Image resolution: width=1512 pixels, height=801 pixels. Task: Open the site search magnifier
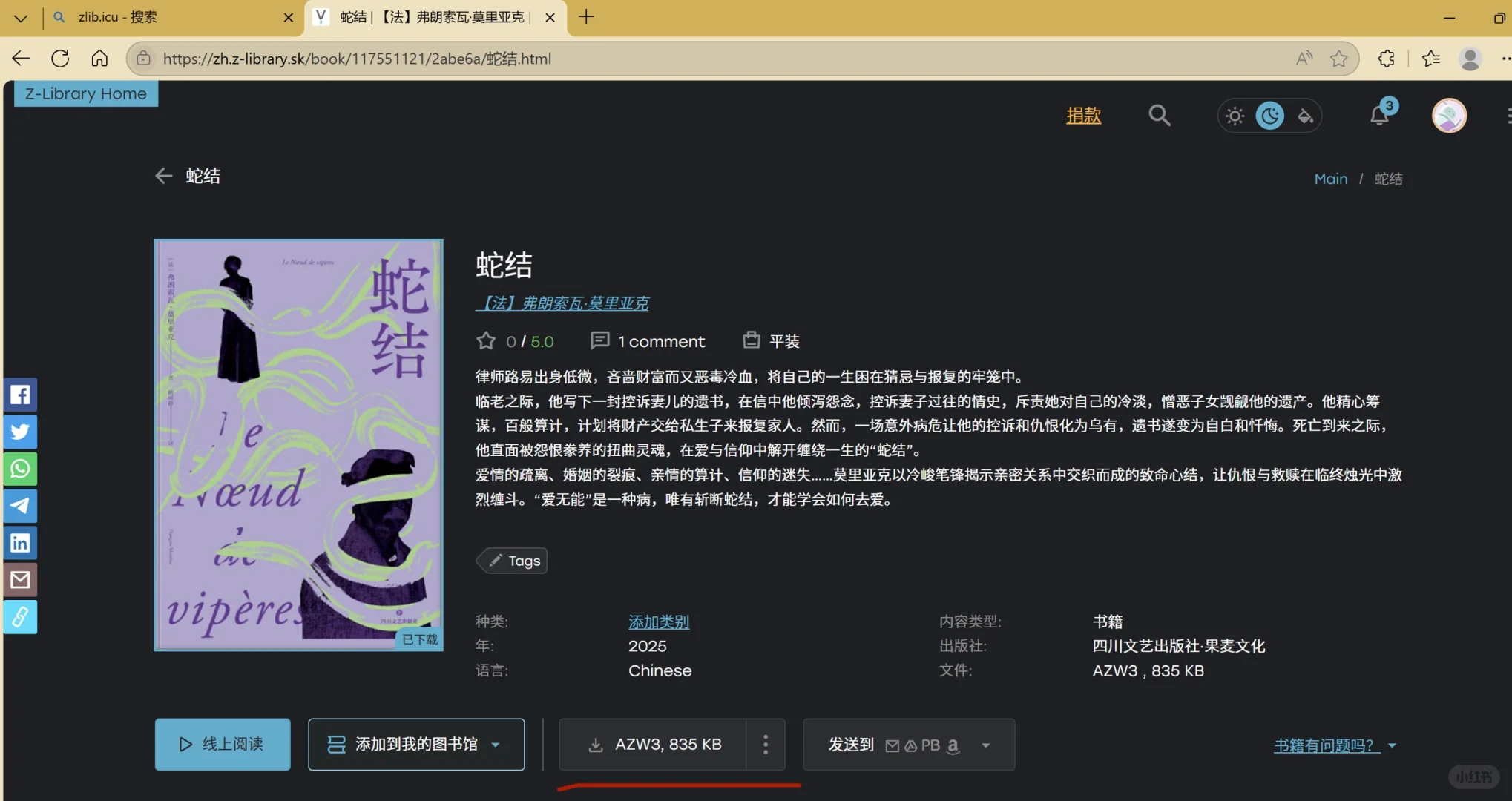click(x=1160, y=116)
